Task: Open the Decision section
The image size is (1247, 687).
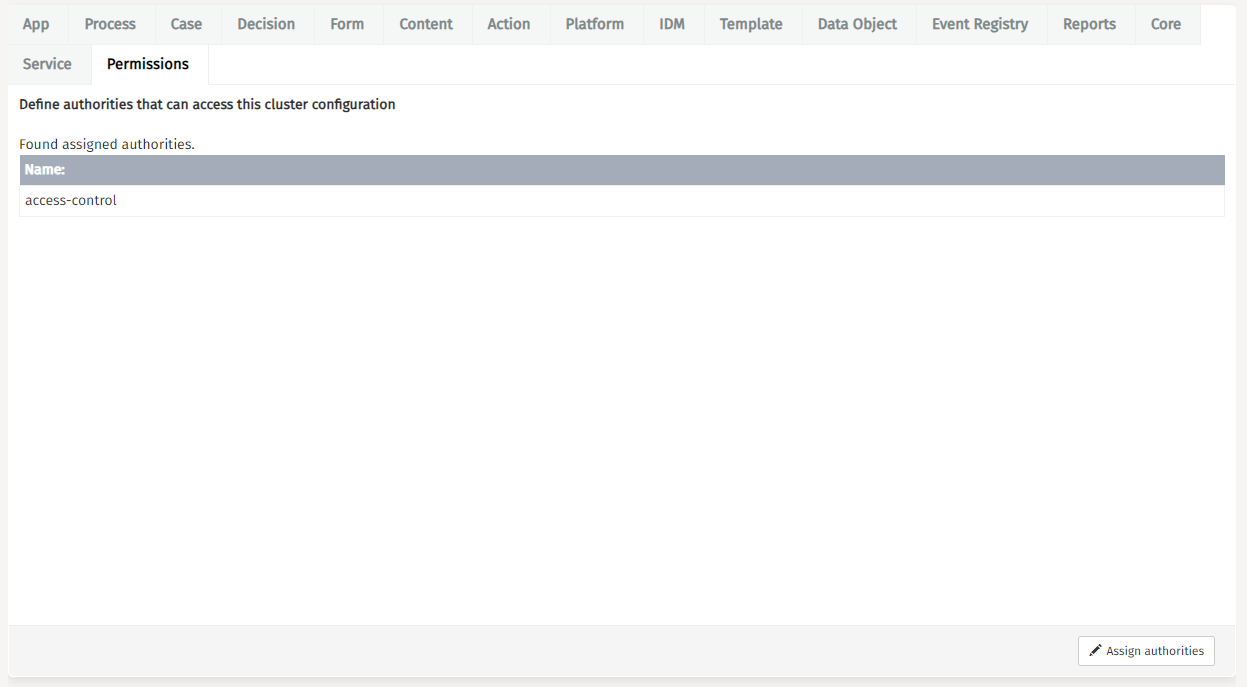Action: tap(266, 23)
